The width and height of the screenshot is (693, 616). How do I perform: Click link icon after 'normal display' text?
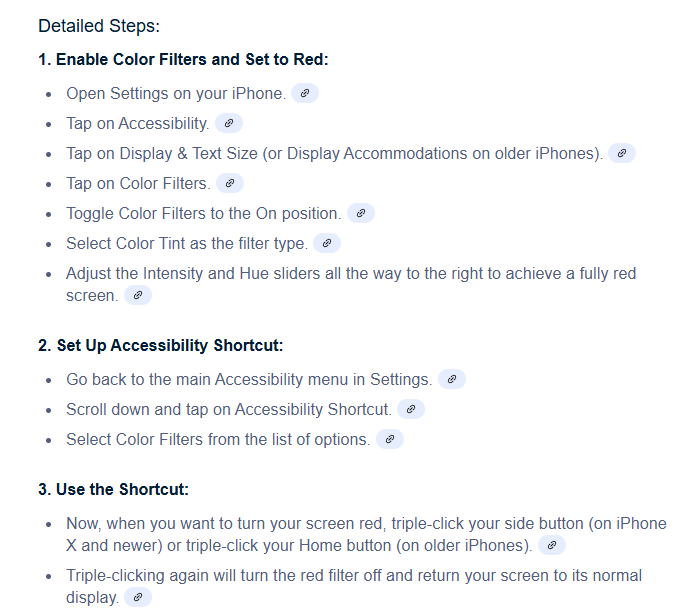(138, 597)
